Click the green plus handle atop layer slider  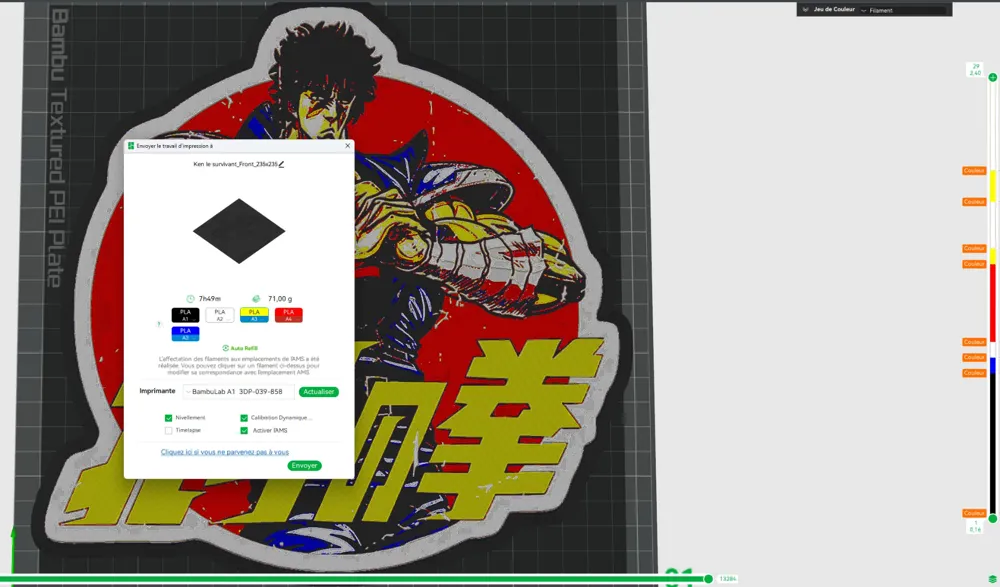pyautogui.click(x=992, y=77)
